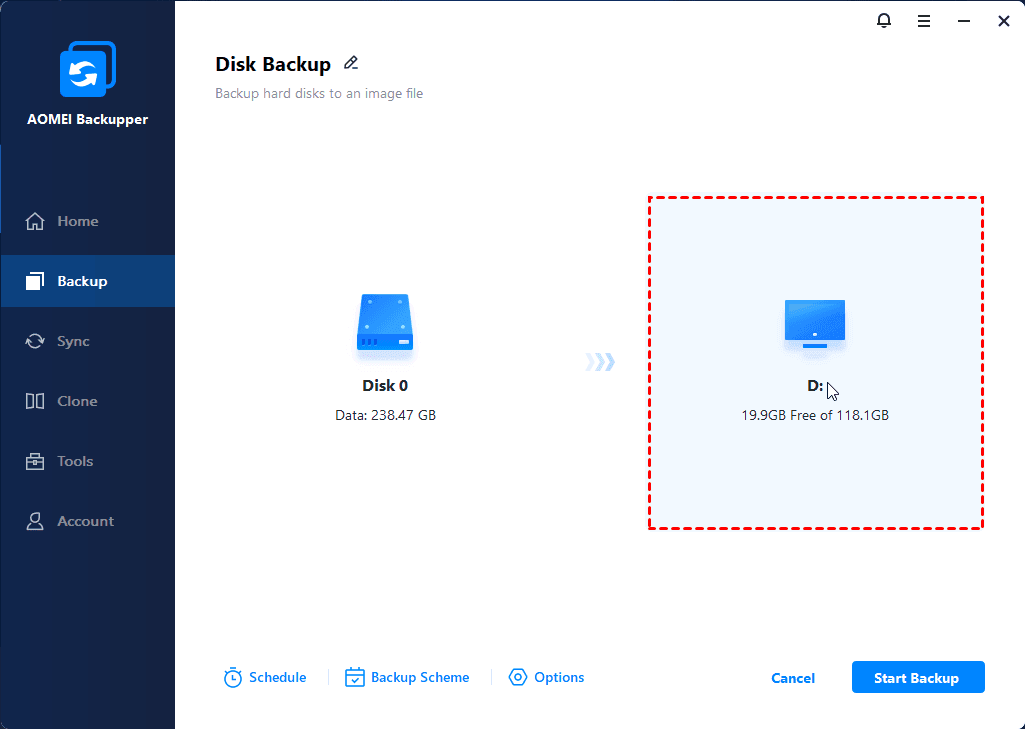Screen dimensions: 1025x729
Task: Select the D: destination drive icon
Action: click(815, 324)
